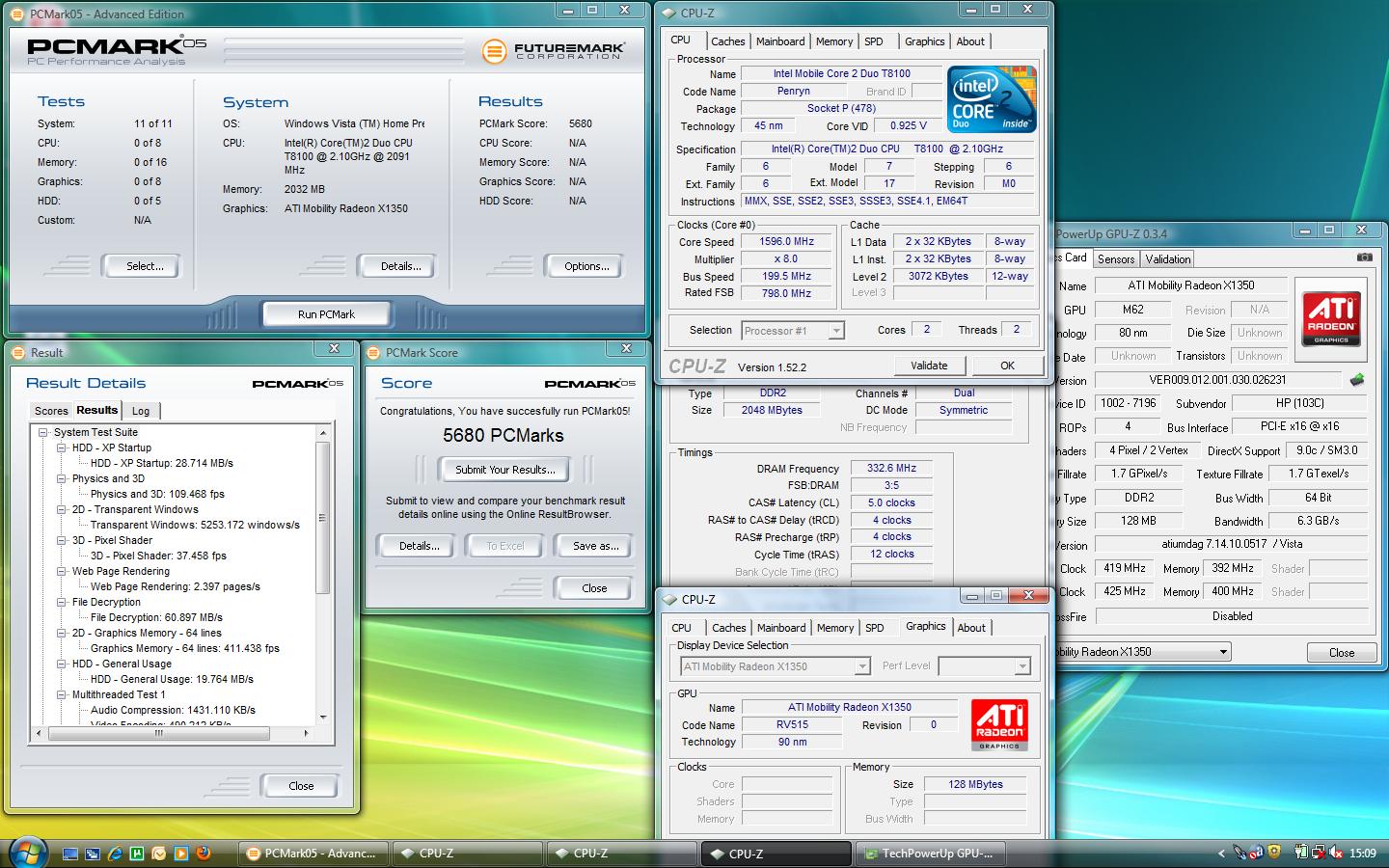Click Submit Your Results button

pos(505,470)
